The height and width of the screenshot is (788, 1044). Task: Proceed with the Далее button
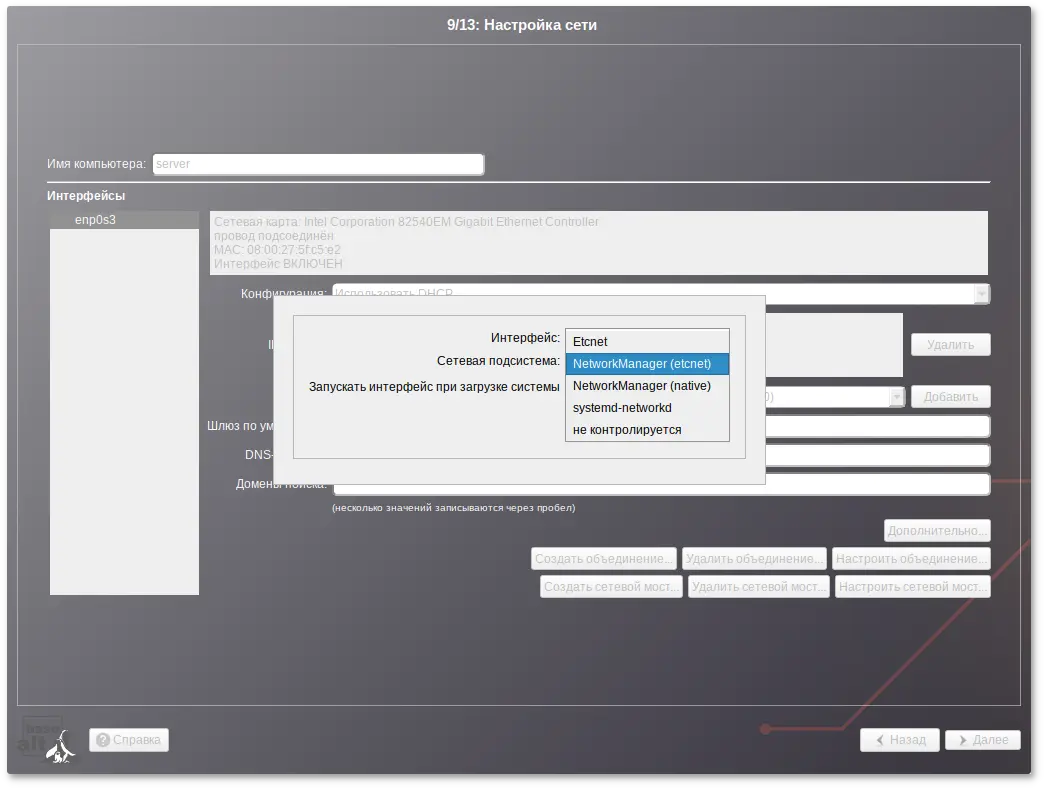[982, 739]
